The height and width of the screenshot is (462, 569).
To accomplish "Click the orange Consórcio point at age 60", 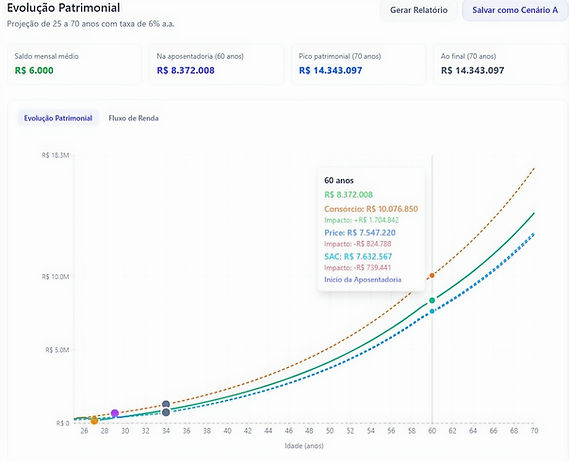I will point(432,275).
